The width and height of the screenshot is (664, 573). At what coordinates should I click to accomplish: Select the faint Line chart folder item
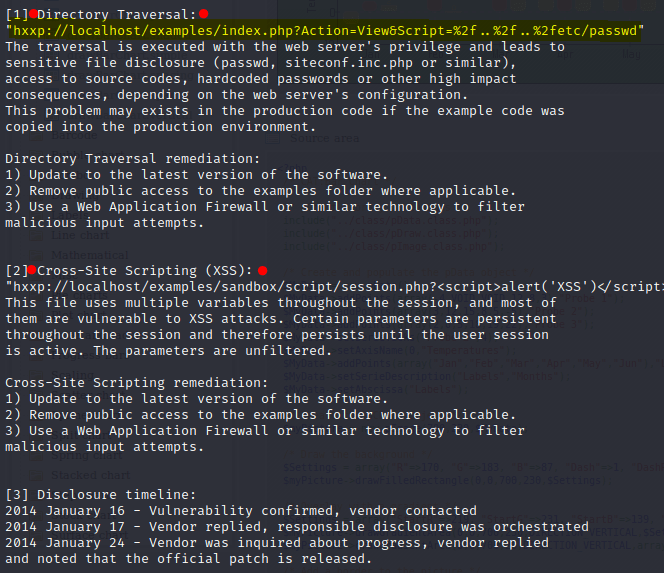click(80, 235)
